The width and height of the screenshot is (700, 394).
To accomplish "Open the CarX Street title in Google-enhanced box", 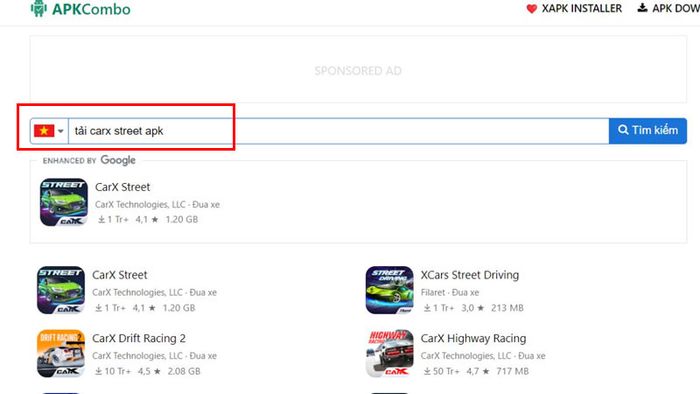I will click(122, 187).
